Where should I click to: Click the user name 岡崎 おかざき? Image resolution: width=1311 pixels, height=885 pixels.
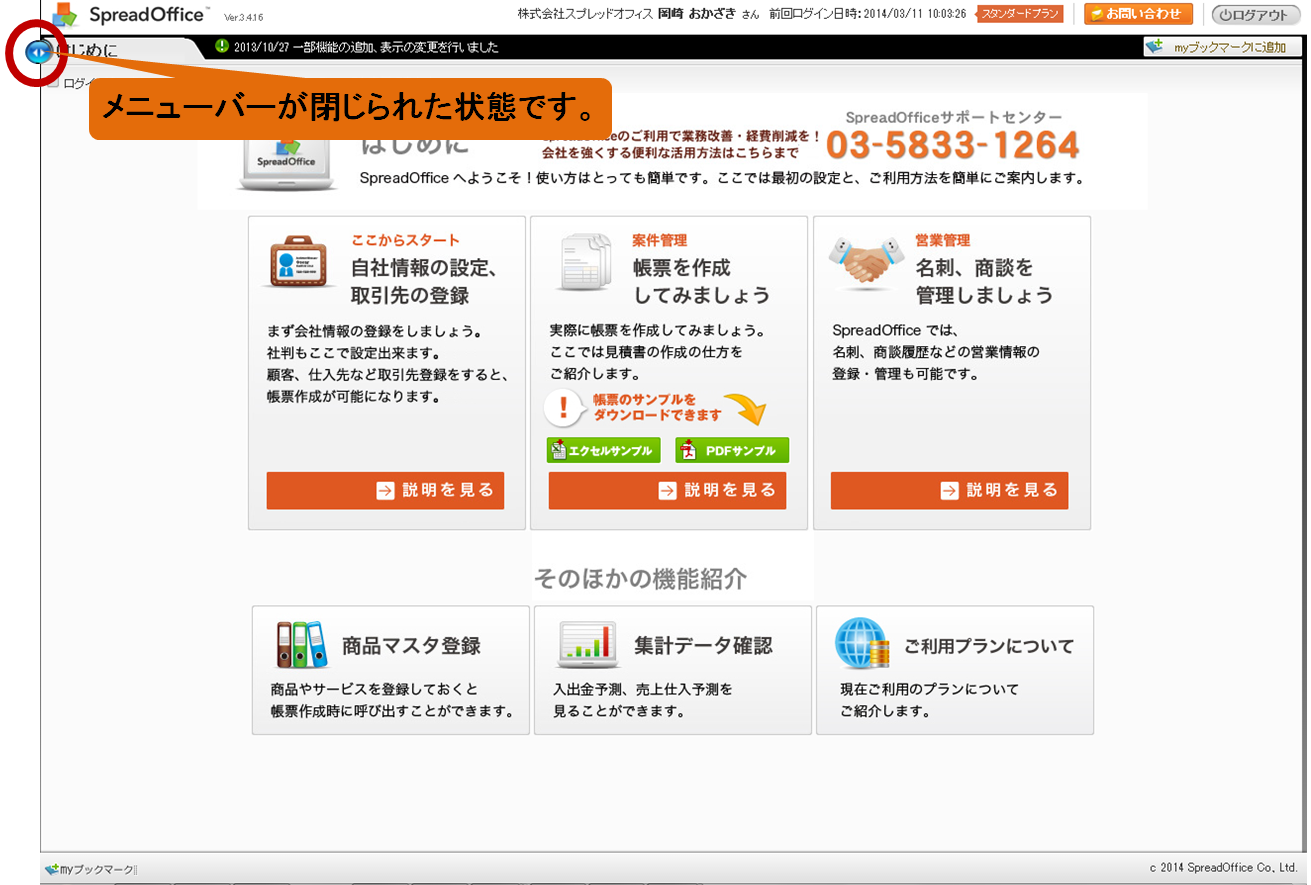[697, 15]
